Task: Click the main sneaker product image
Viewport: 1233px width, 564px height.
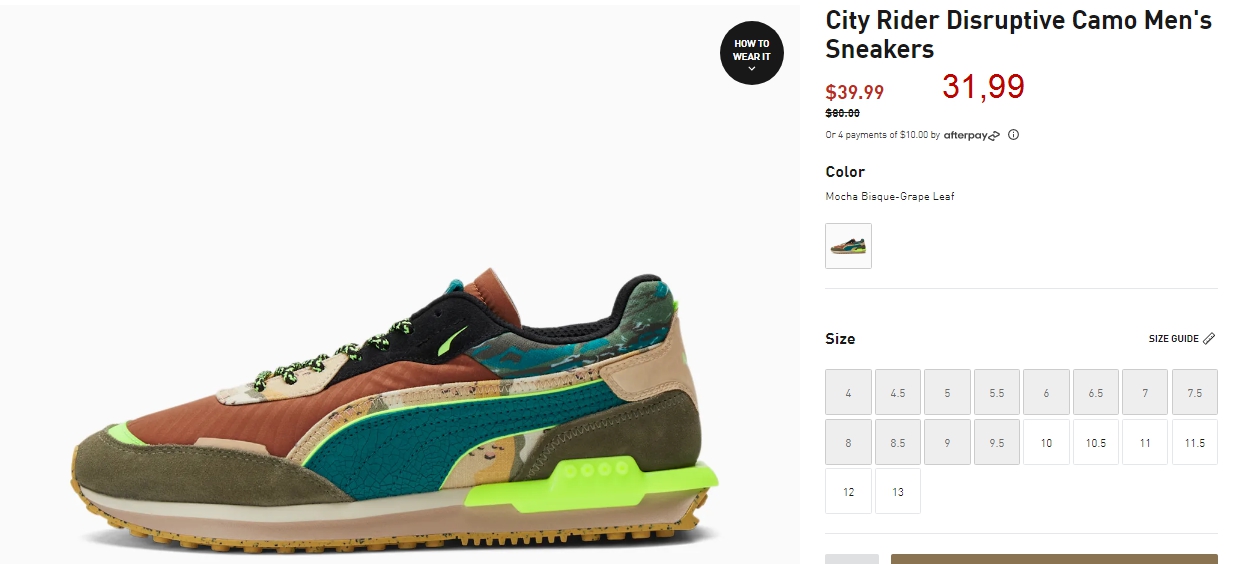Action: pyautogui.click(x=395, y=412)
